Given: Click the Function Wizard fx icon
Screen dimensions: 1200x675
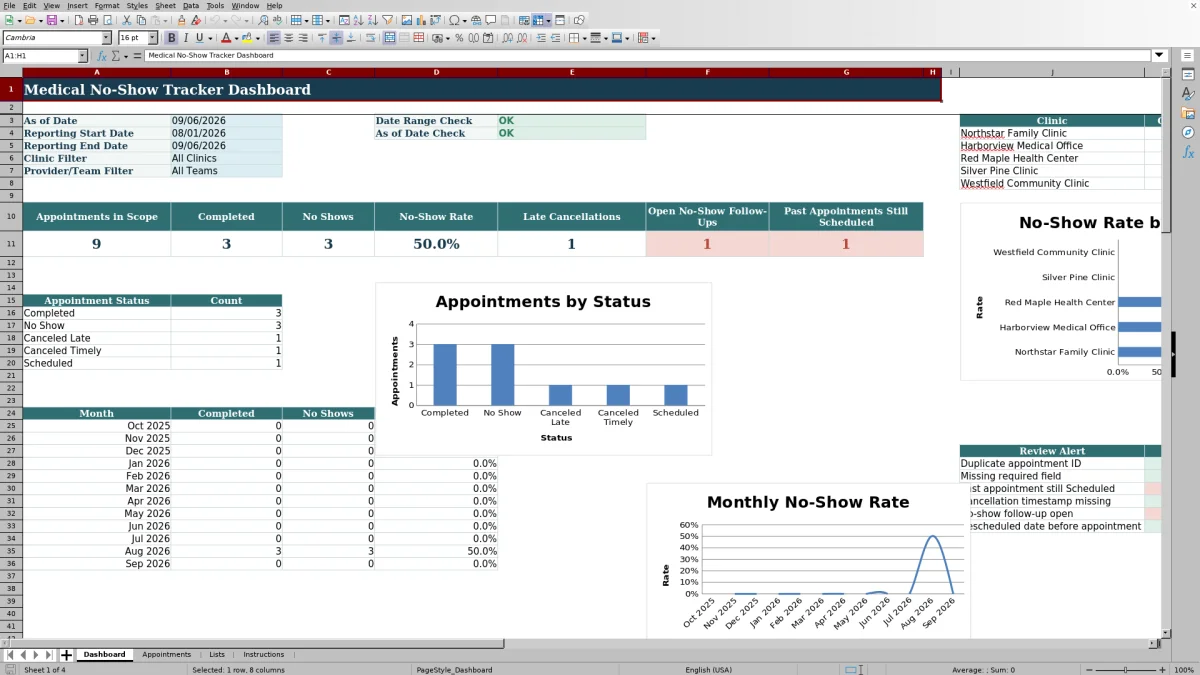Looking at the screenshot, I should (102, 56).
